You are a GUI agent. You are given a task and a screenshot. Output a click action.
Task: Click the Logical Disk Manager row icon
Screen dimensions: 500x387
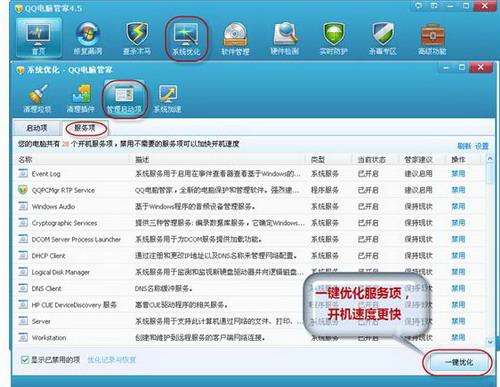click(23, 272)
